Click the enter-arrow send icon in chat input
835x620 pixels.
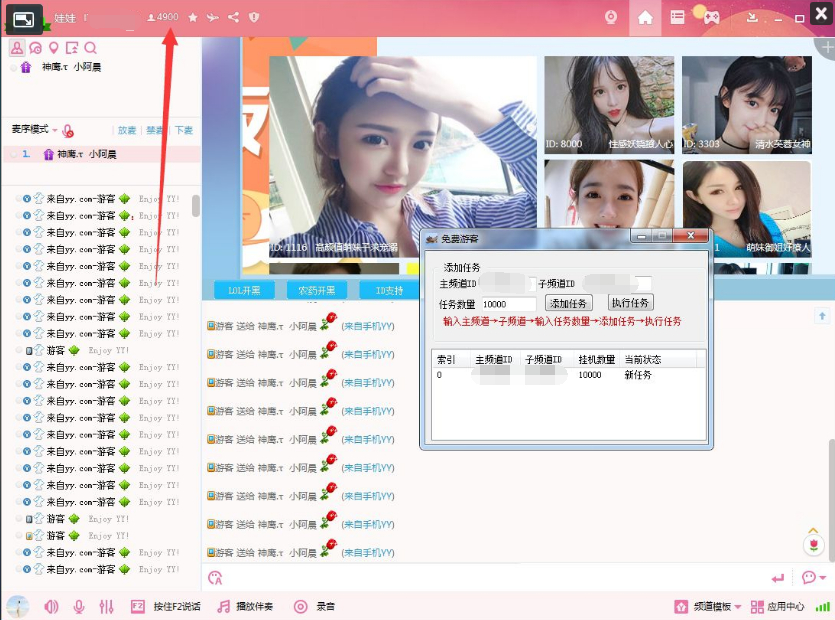777,578
